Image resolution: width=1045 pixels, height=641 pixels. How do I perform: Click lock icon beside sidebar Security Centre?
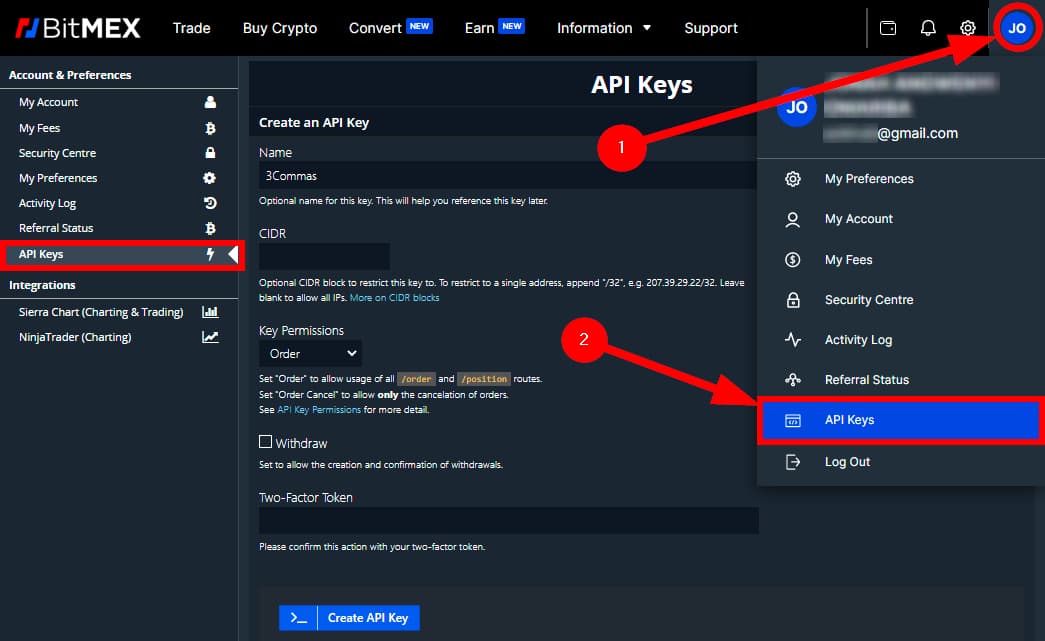[210, 153]
